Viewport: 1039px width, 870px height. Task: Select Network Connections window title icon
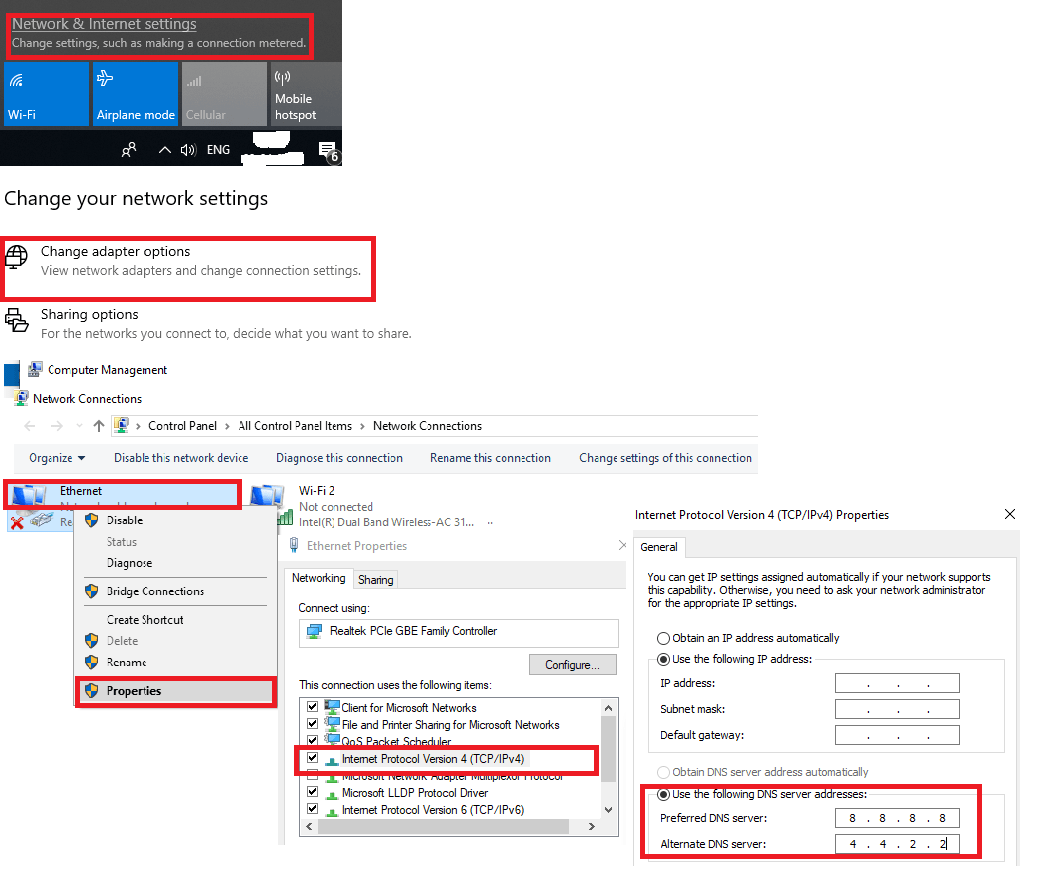tap(21, 399)
